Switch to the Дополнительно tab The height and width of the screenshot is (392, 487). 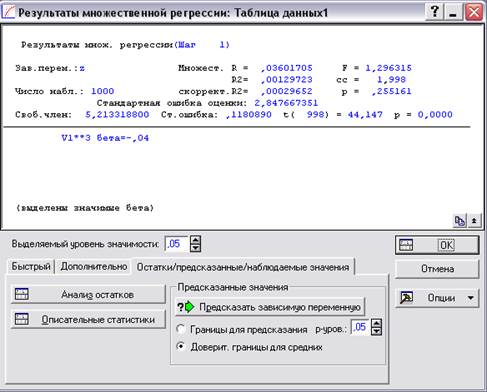point(94,266)
